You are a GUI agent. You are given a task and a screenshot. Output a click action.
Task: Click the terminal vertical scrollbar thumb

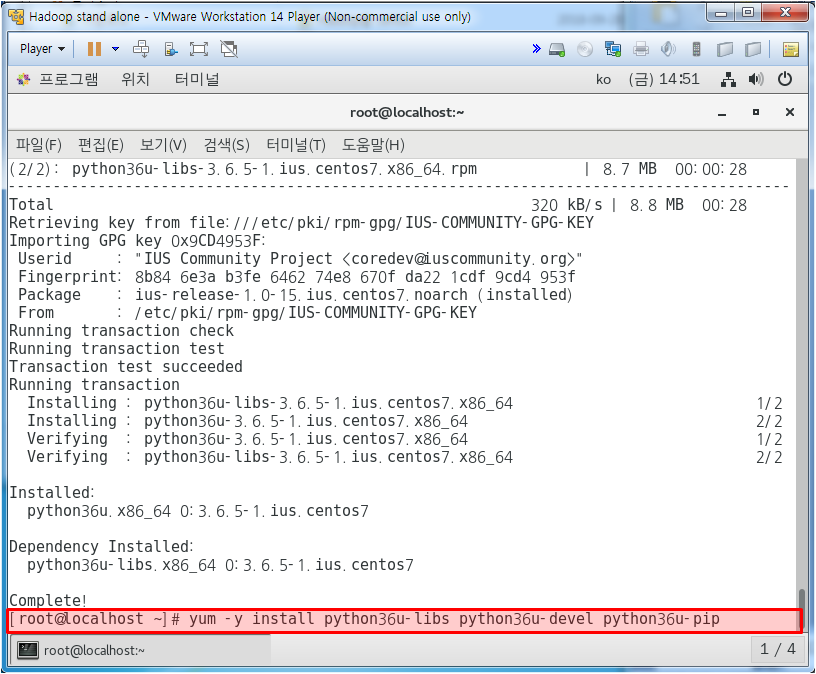coord(802,609)
